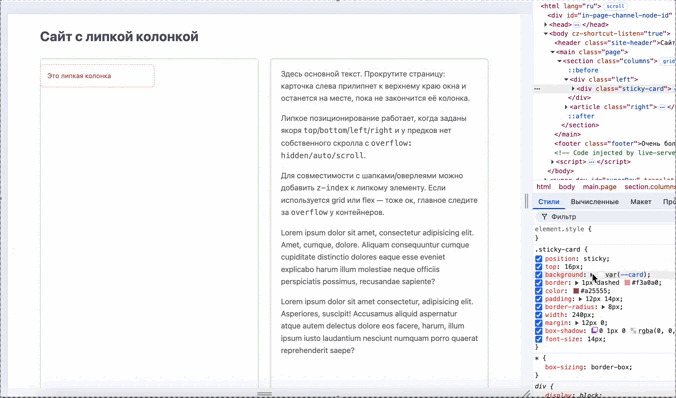Click the grid badge beside section.columns
The width and height of the screenshot is (676, 398).
pos(668,61)
